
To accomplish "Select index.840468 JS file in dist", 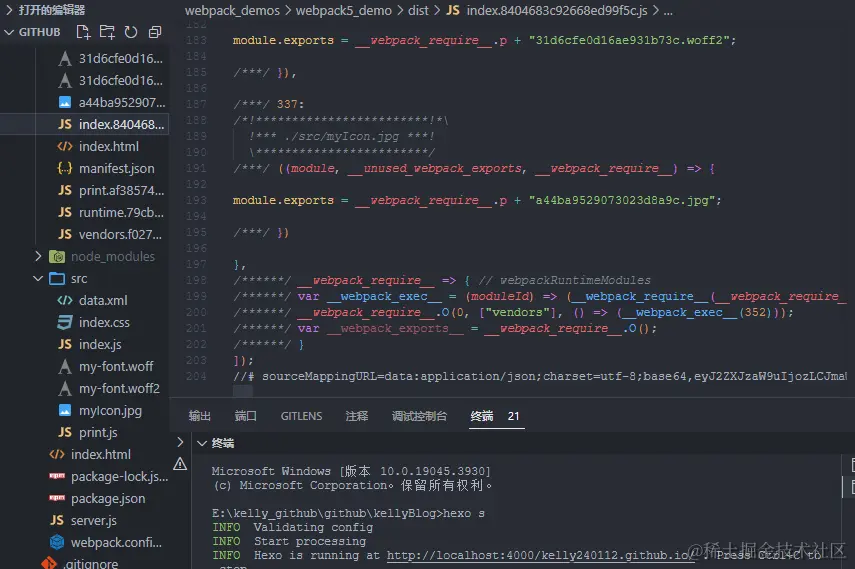I will 121,124.
